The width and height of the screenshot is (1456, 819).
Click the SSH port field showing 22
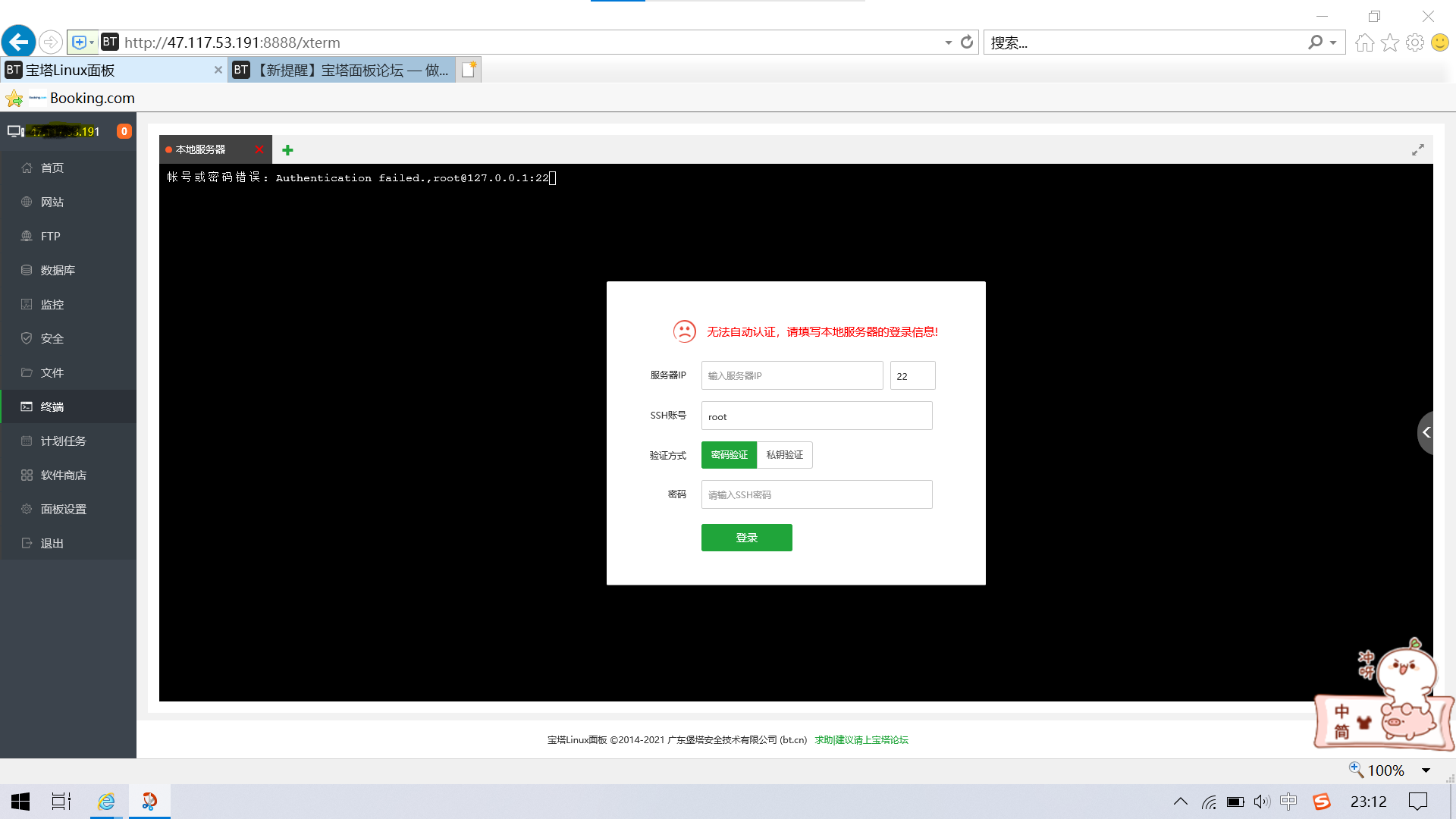point(912,375)
